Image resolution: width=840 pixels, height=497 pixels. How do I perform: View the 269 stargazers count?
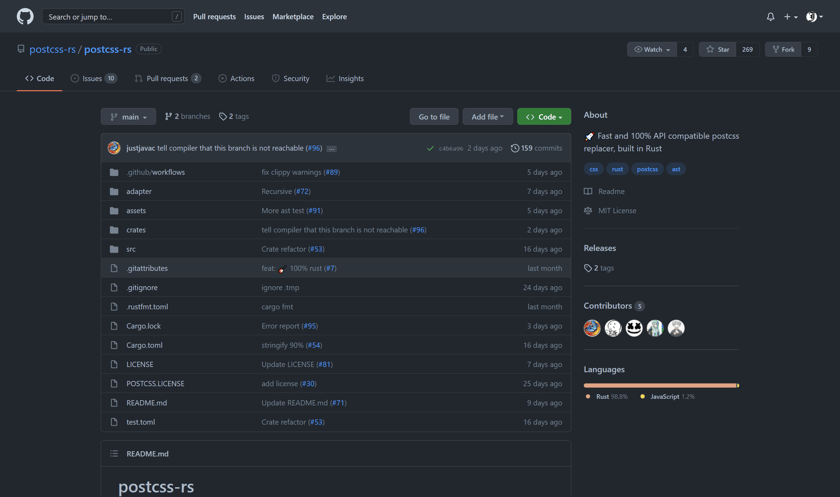pos(747,49)
